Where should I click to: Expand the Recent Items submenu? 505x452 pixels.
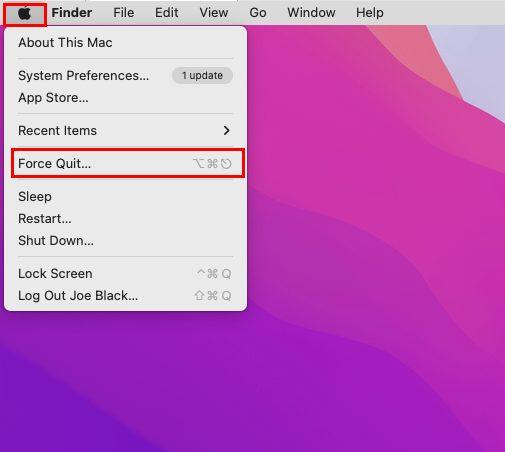(125, 130)
